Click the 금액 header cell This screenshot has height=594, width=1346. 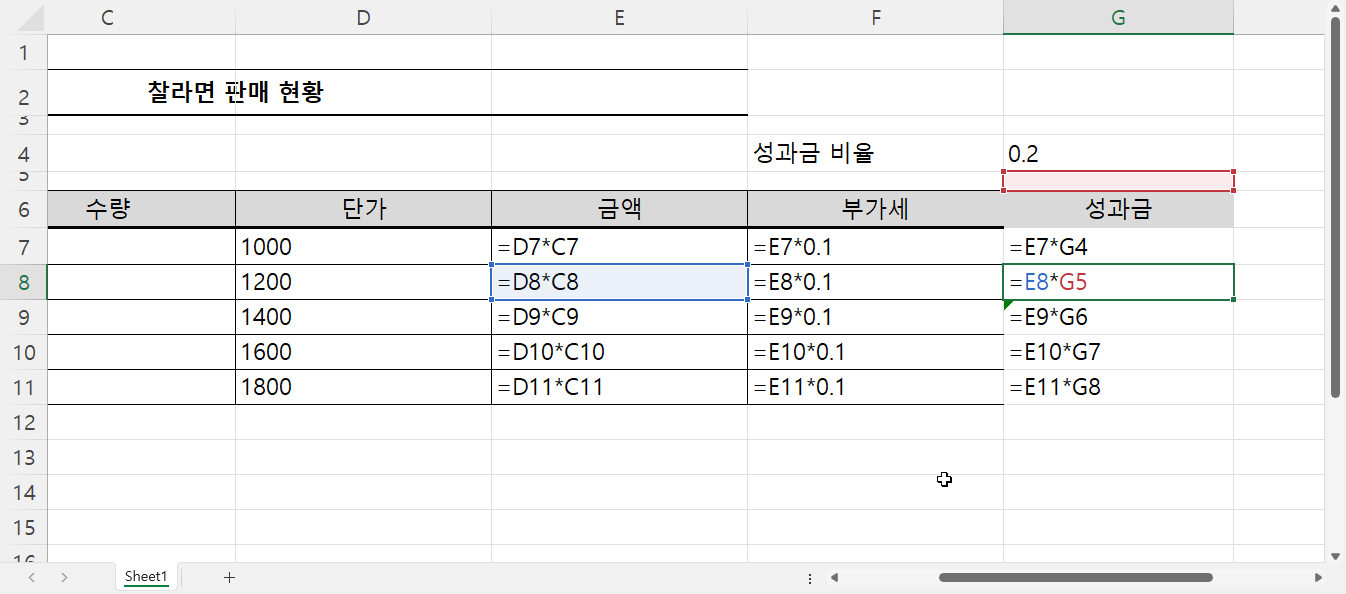coord(619,209)
